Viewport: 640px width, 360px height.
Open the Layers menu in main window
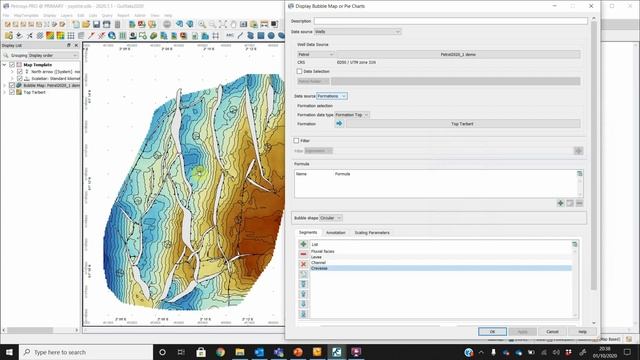click(x=67, y=16)
